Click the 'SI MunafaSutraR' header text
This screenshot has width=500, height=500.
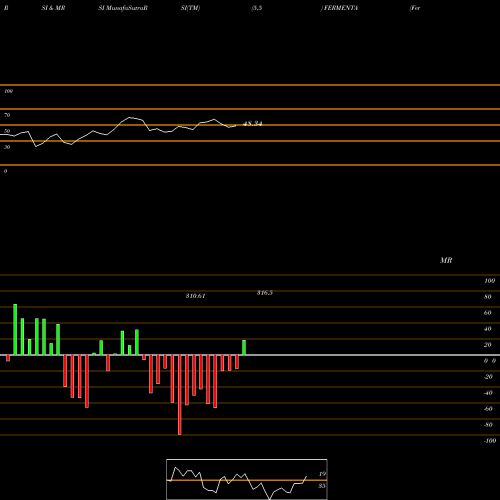tap(123, 8)
